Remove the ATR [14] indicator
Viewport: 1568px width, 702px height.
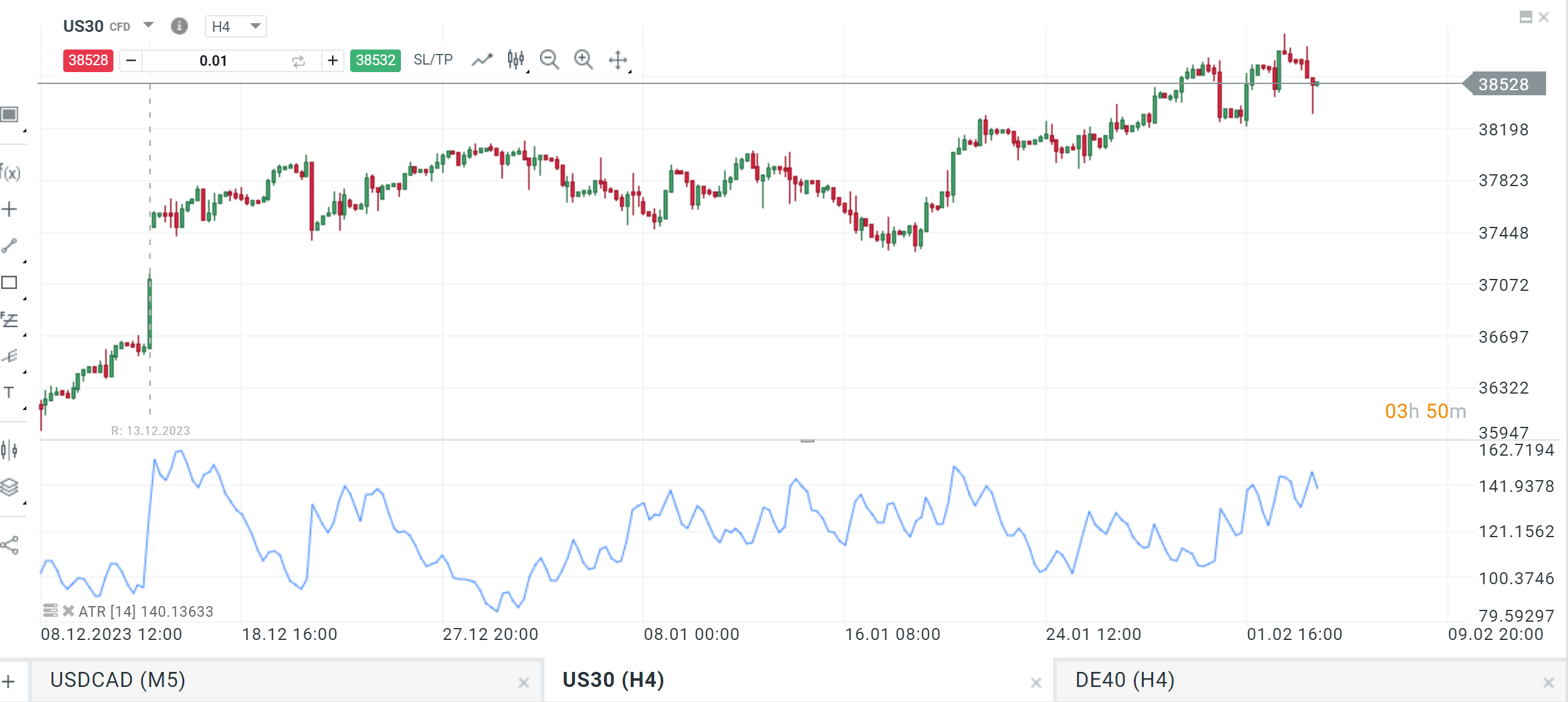[x=68, y=610]
